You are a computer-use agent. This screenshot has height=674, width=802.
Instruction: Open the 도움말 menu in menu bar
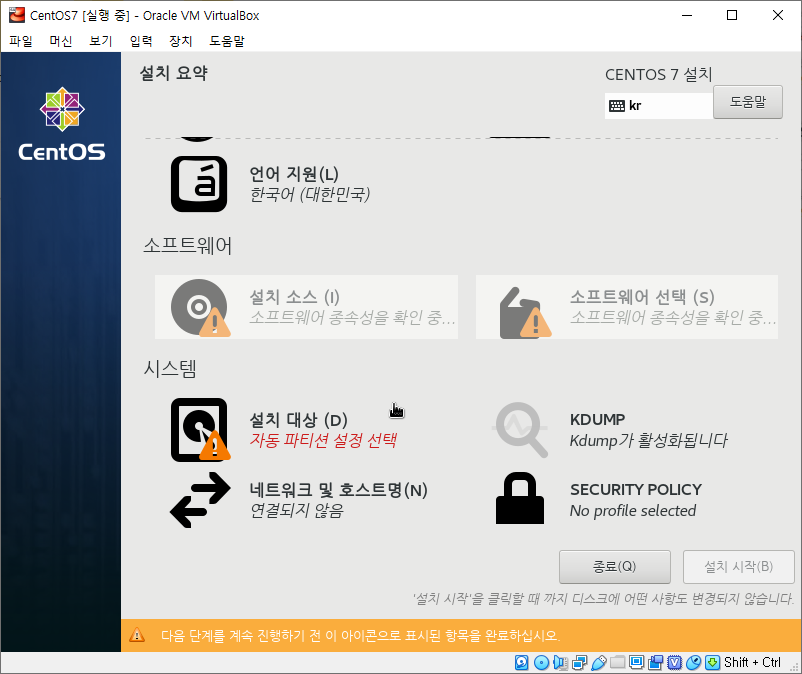227,41
